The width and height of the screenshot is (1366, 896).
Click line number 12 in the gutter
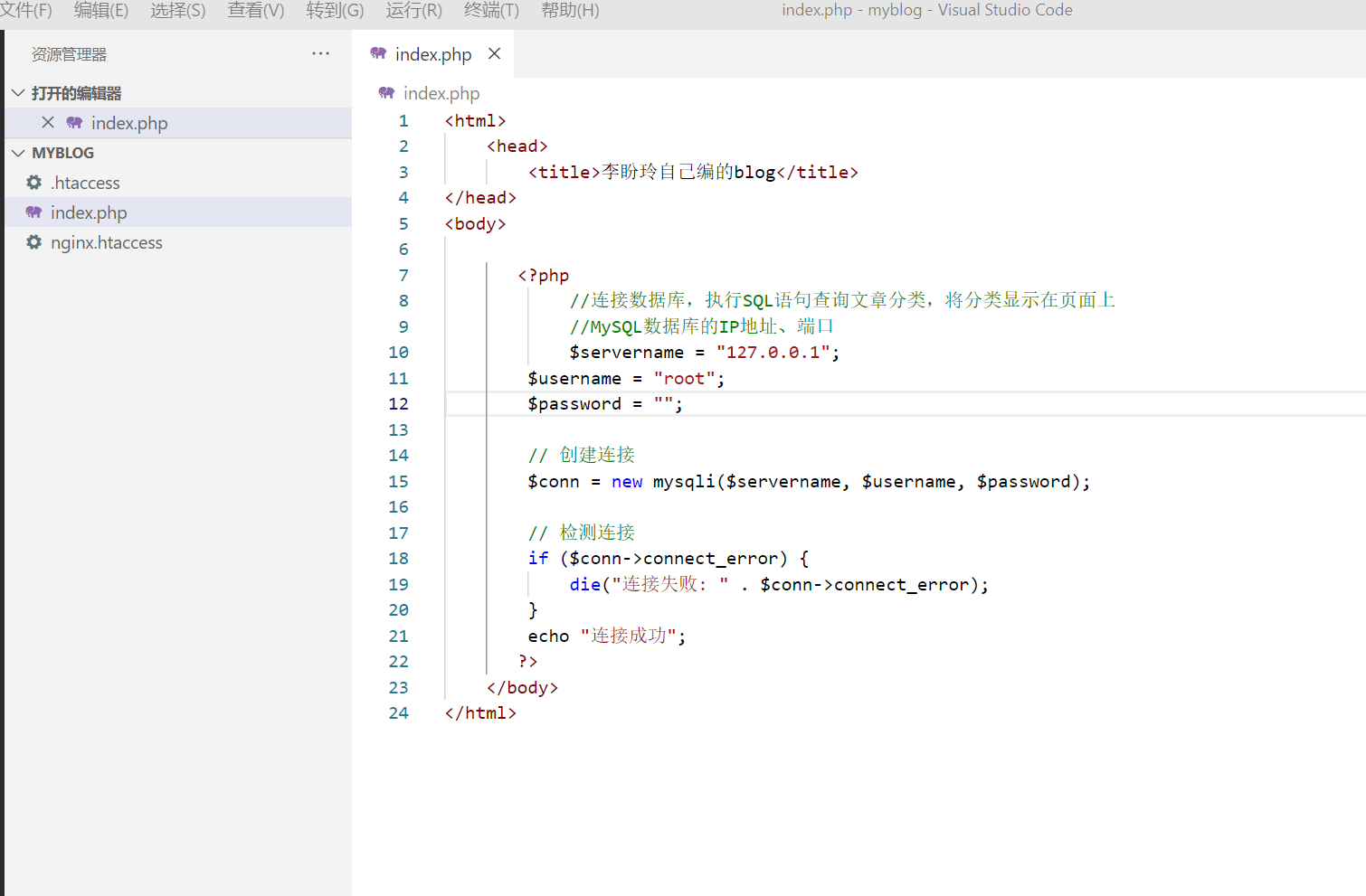coord(399,403)
